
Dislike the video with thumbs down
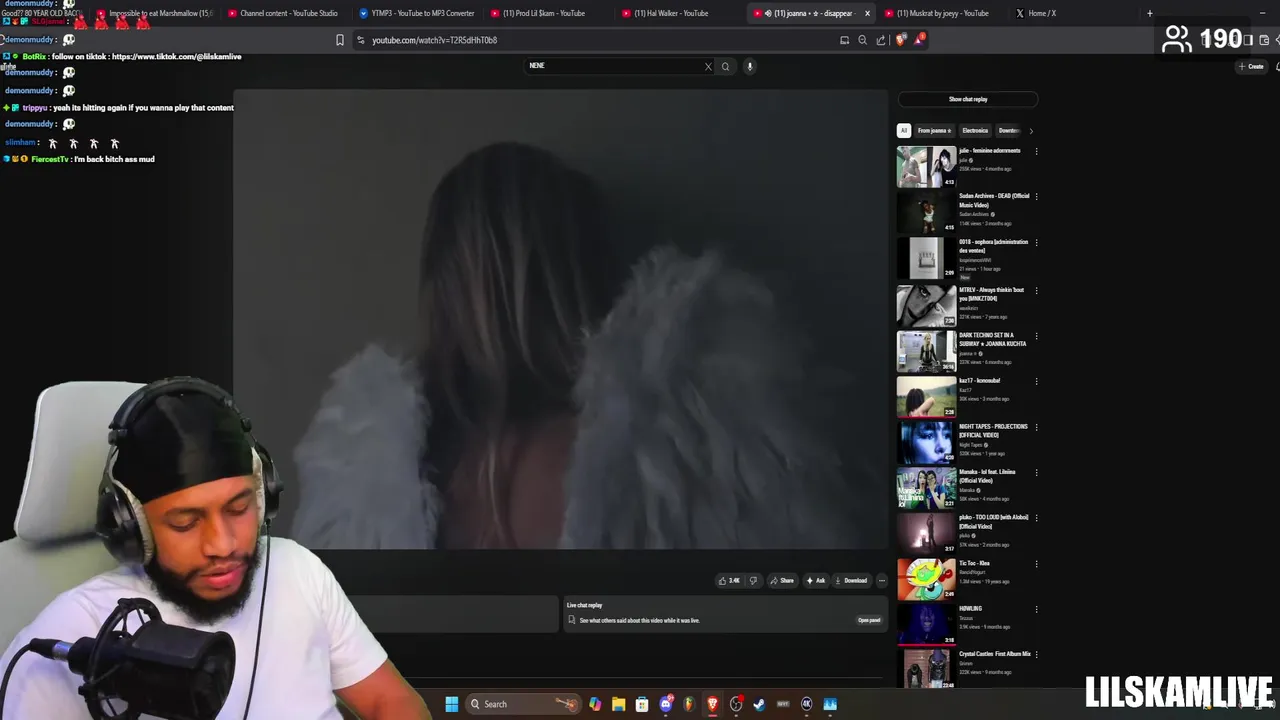click(x=753, y=581)
